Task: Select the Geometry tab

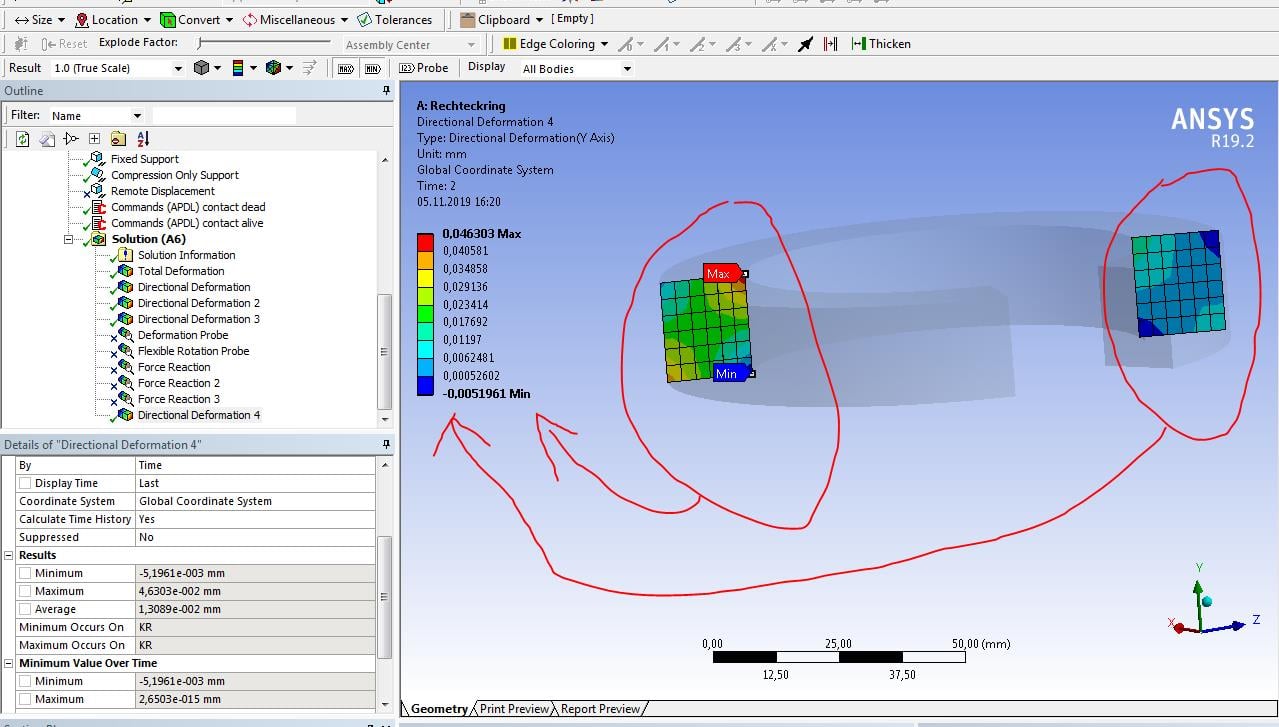Action: (x=438, y=709)
